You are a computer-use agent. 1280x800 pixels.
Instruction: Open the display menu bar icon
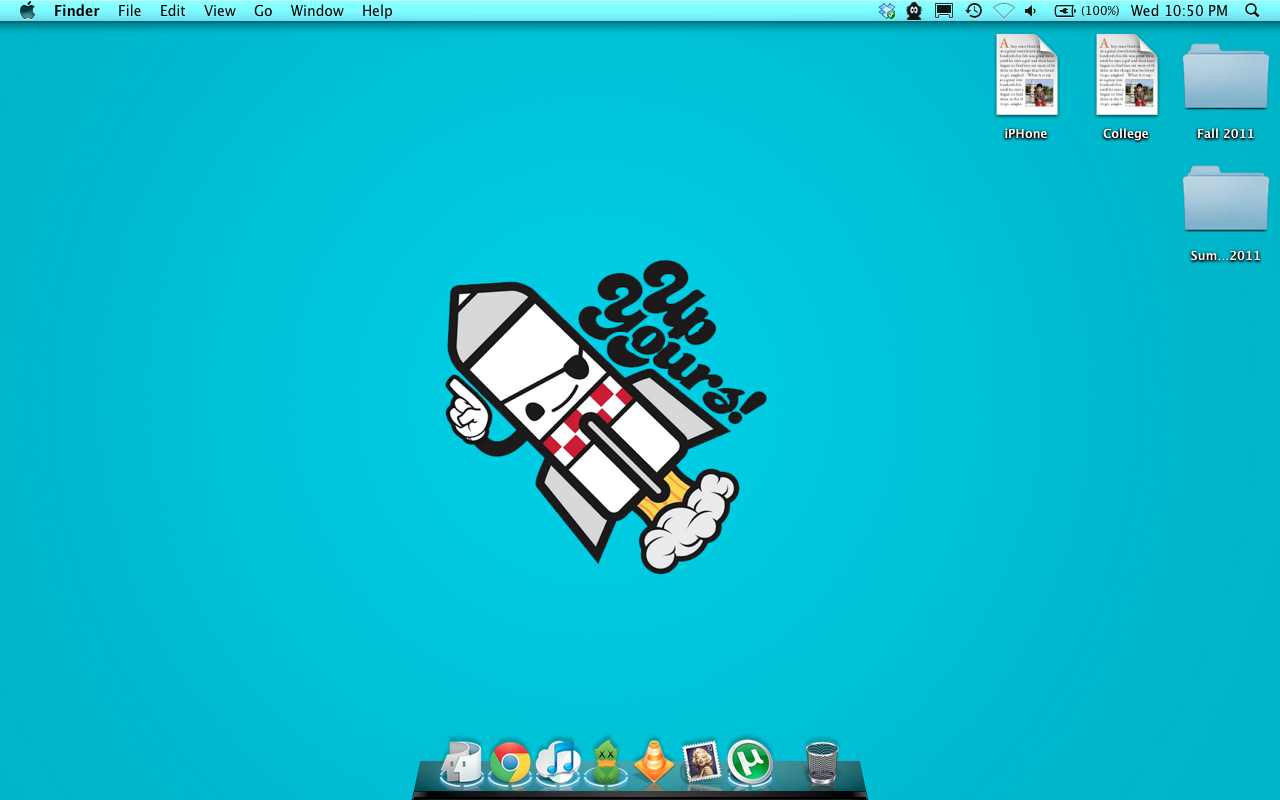click(x=944, y=11)
